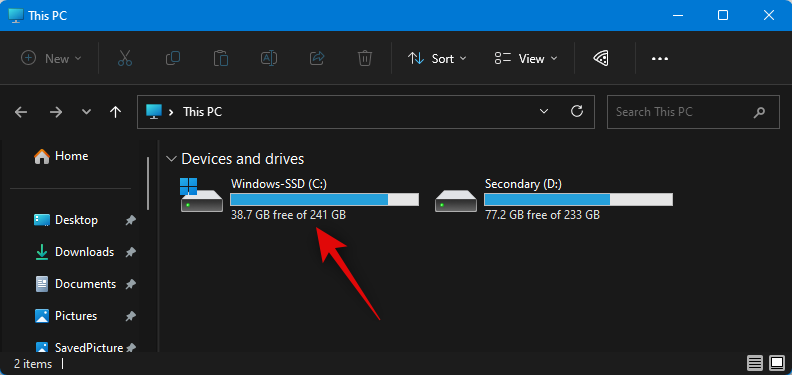Viewport: 792px width, 375px height.
Task: Click the This PC address bar
Action: 366,112
